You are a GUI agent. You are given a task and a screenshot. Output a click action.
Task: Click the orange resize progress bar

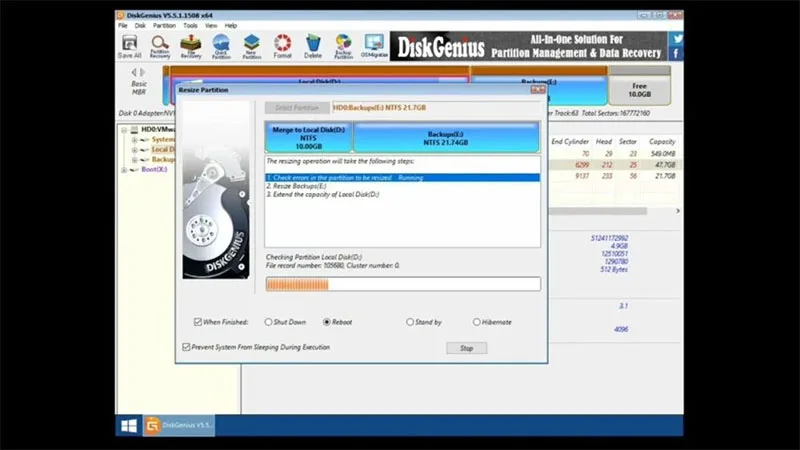tap(403, 284)
